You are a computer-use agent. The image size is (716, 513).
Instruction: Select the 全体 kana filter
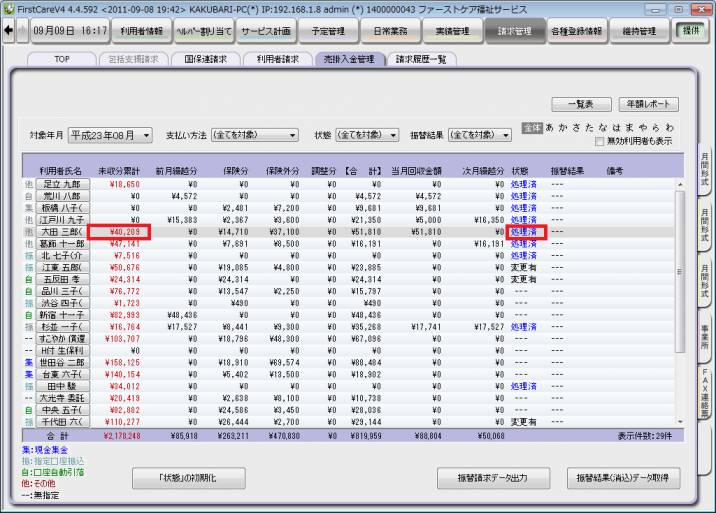pos(532,128)
